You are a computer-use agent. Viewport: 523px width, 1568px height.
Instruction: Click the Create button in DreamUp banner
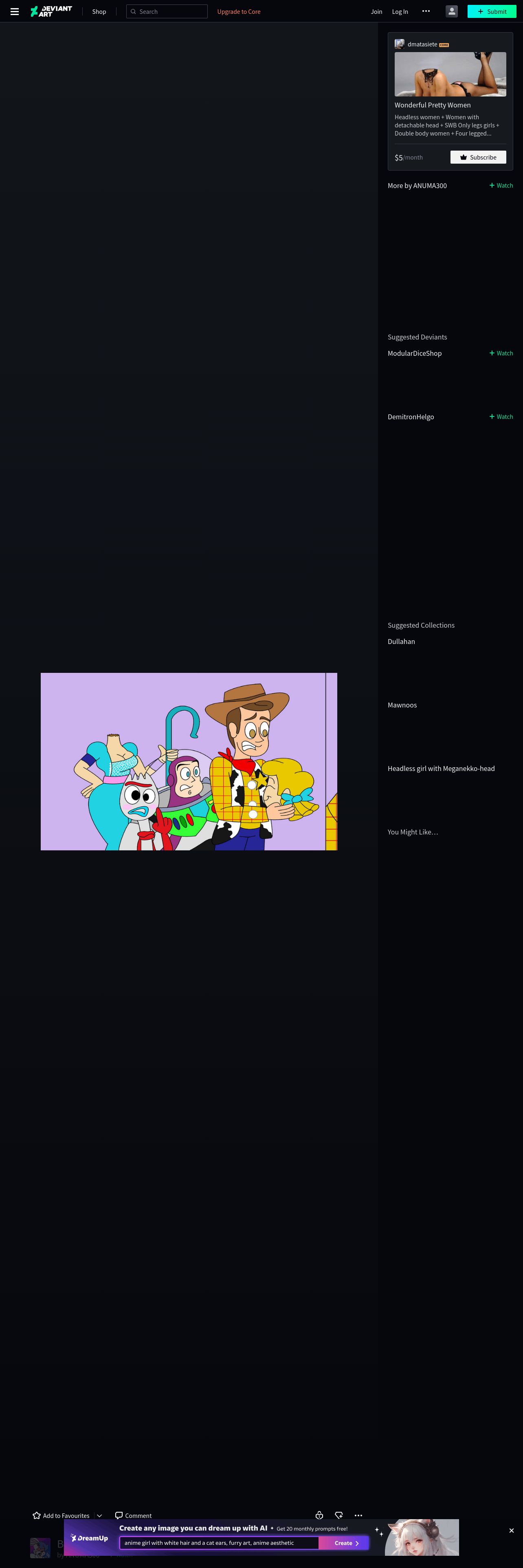pyautogui.click(x=343, y=1543)
